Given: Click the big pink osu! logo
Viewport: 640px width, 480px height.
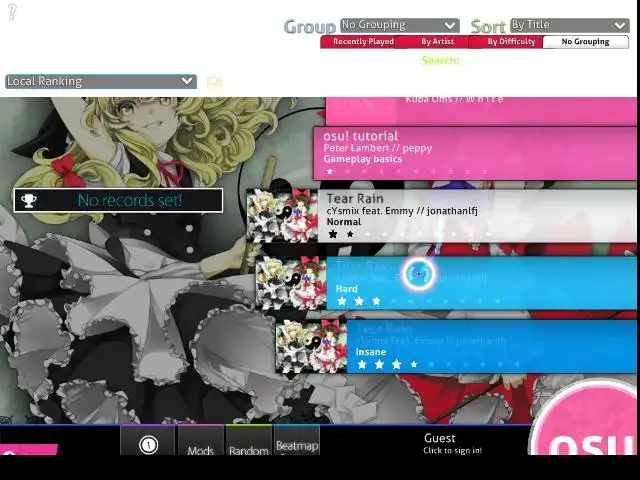Looking at the screenshot, I should point(586,420).
